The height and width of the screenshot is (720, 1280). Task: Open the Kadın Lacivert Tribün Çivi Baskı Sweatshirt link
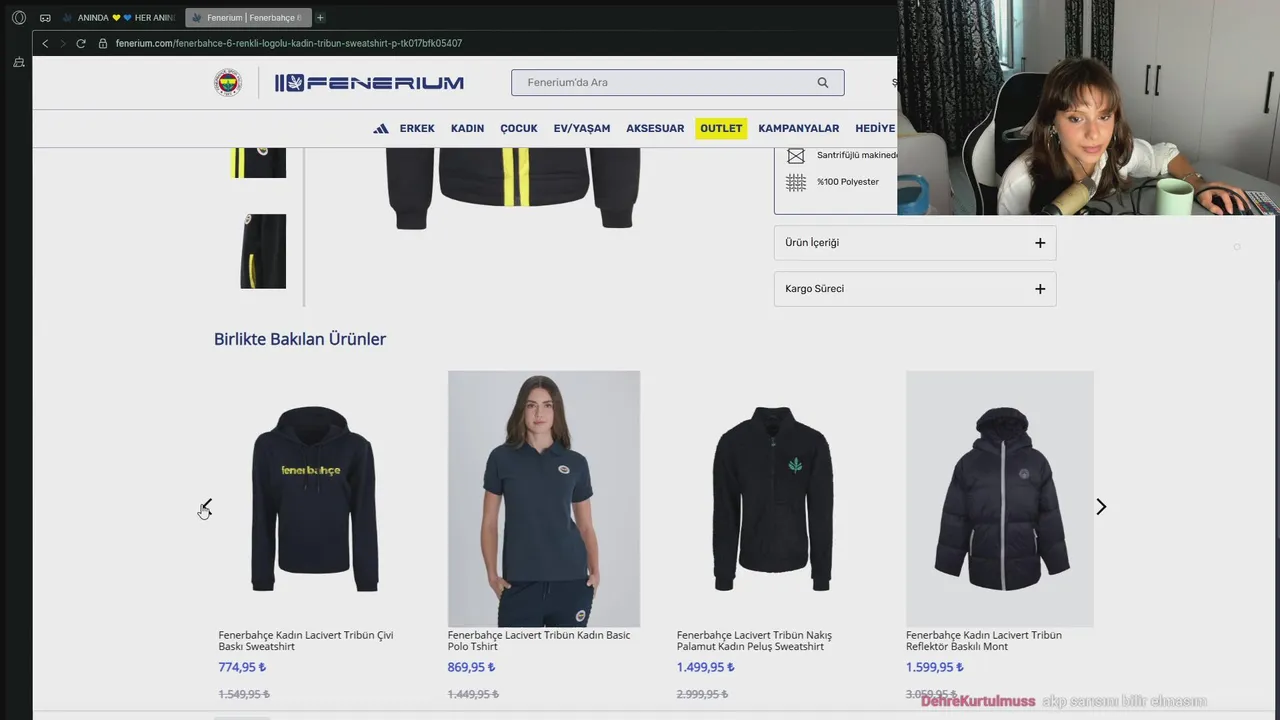click(306, 641)
